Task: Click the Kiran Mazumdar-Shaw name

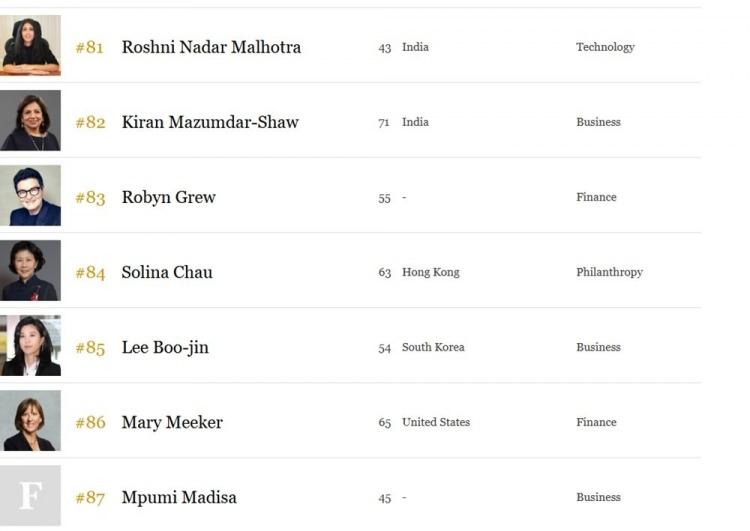Action: tap(210, 122)
